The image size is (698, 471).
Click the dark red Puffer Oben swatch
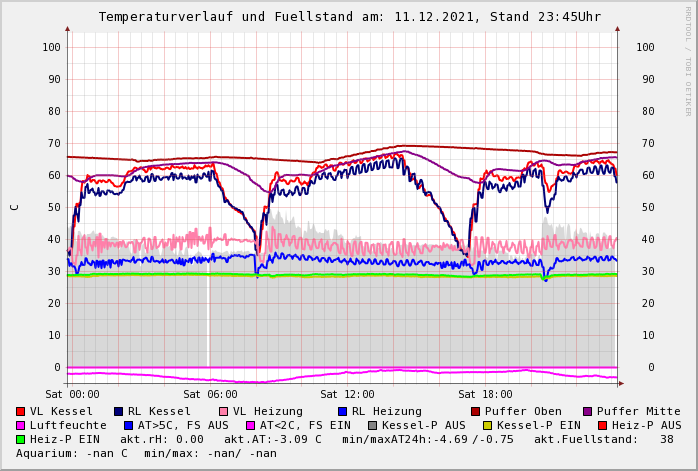(x=475, y=411)
